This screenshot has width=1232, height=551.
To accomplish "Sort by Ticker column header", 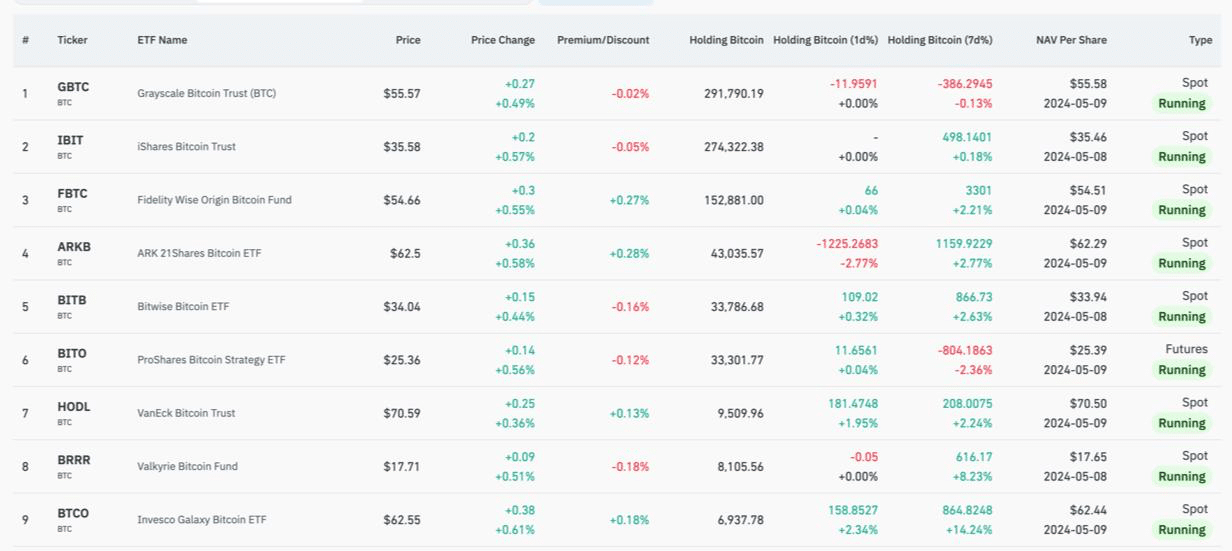I will click(x=72, y=40).
